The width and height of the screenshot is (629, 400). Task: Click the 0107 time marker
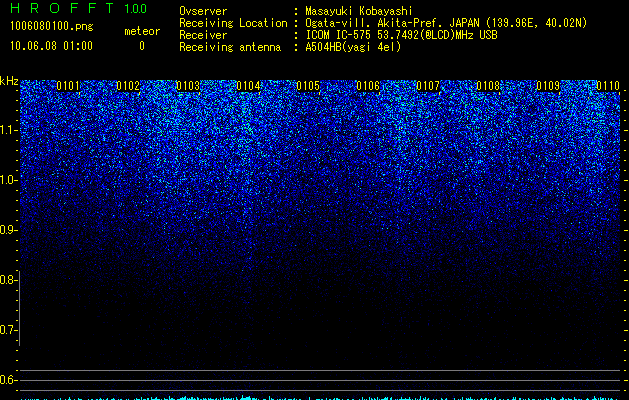pos(428,86)
